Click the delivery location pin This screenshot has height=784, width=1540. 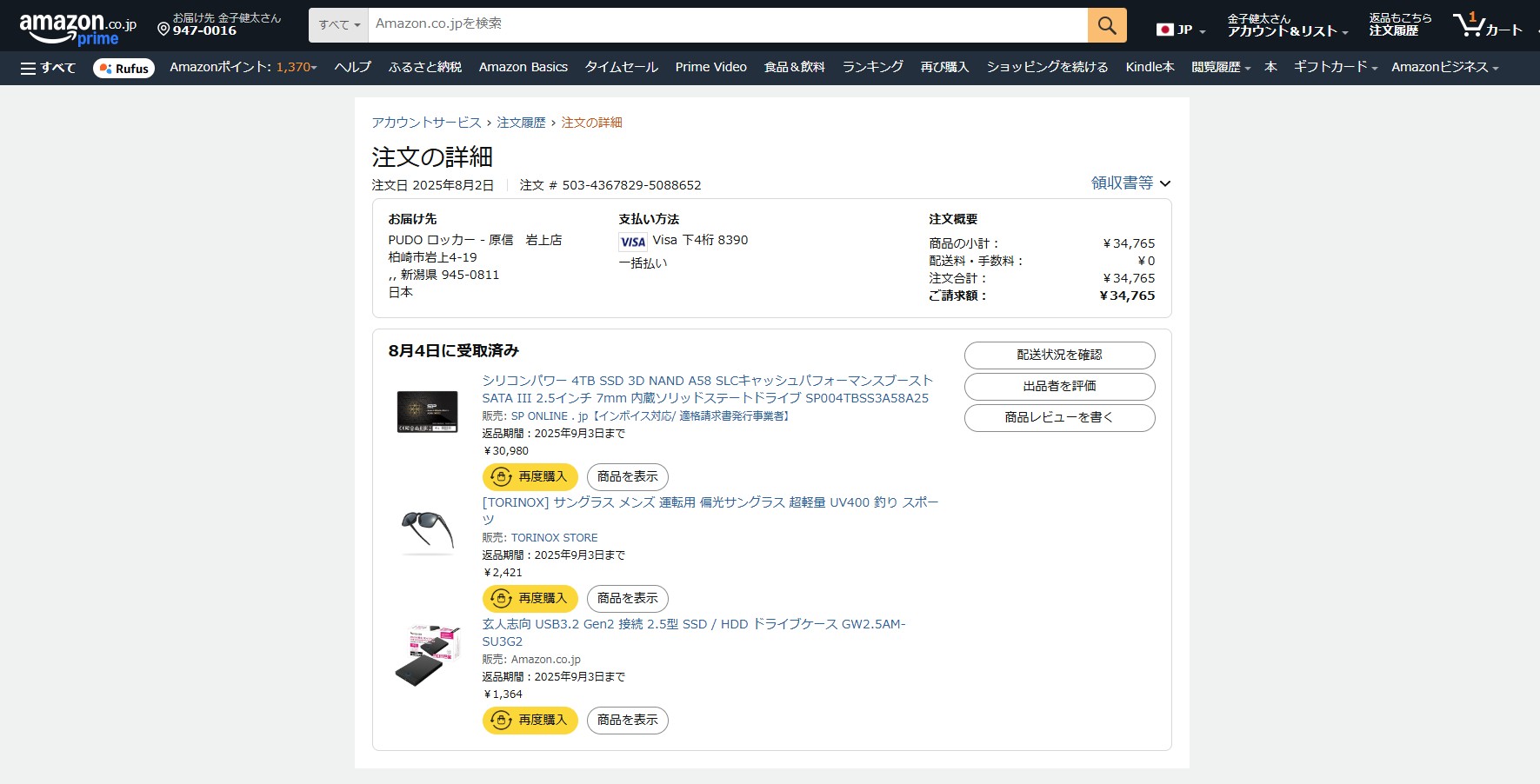pos(163,30)
